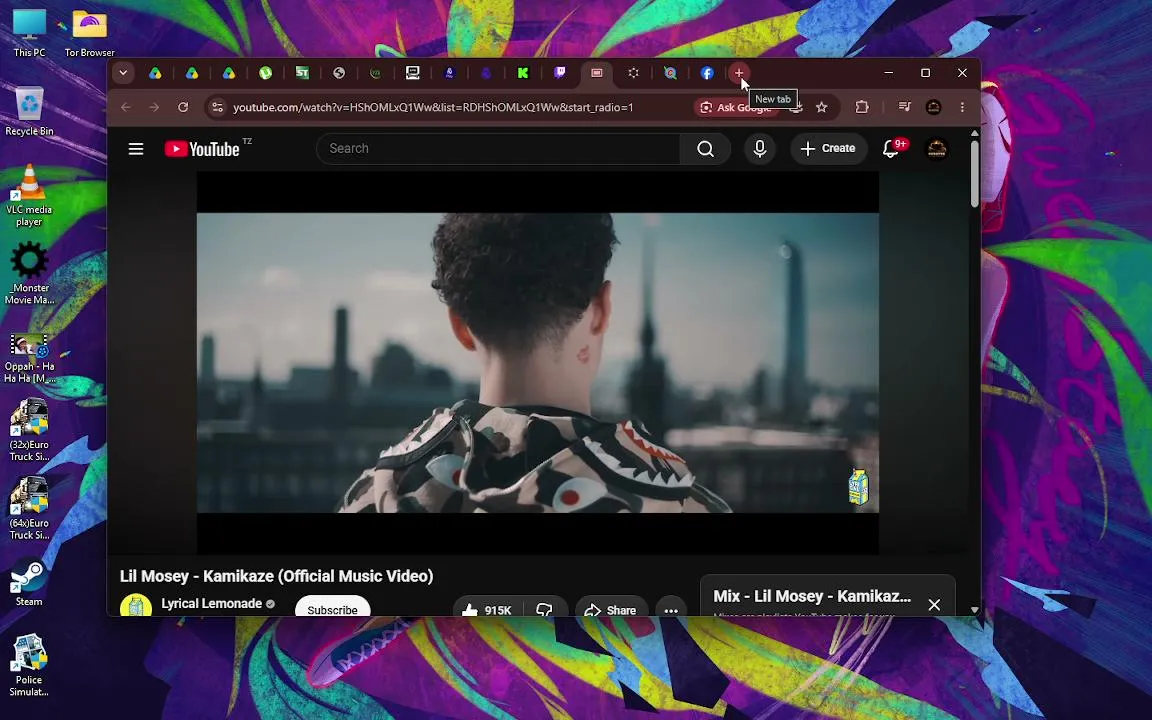Image resolution: width=1152 pixels, height=720 pixels.
Task: Select This PC desktop icon
Action: [29, 32]
